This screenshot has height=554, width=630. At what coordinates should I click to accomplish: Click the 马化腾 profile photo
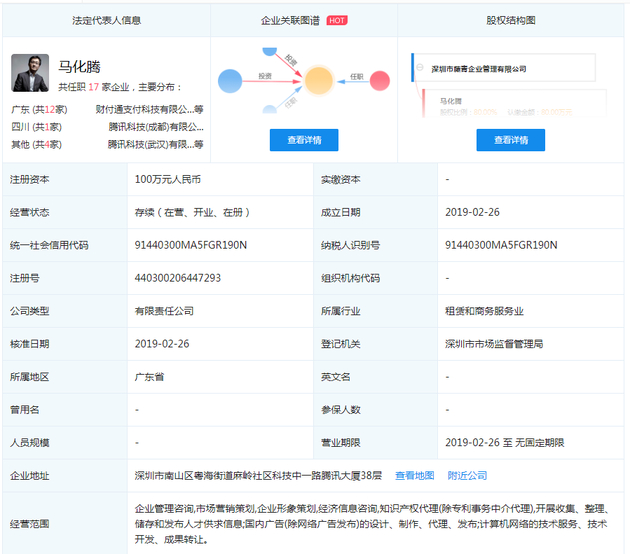click(30, 73)
